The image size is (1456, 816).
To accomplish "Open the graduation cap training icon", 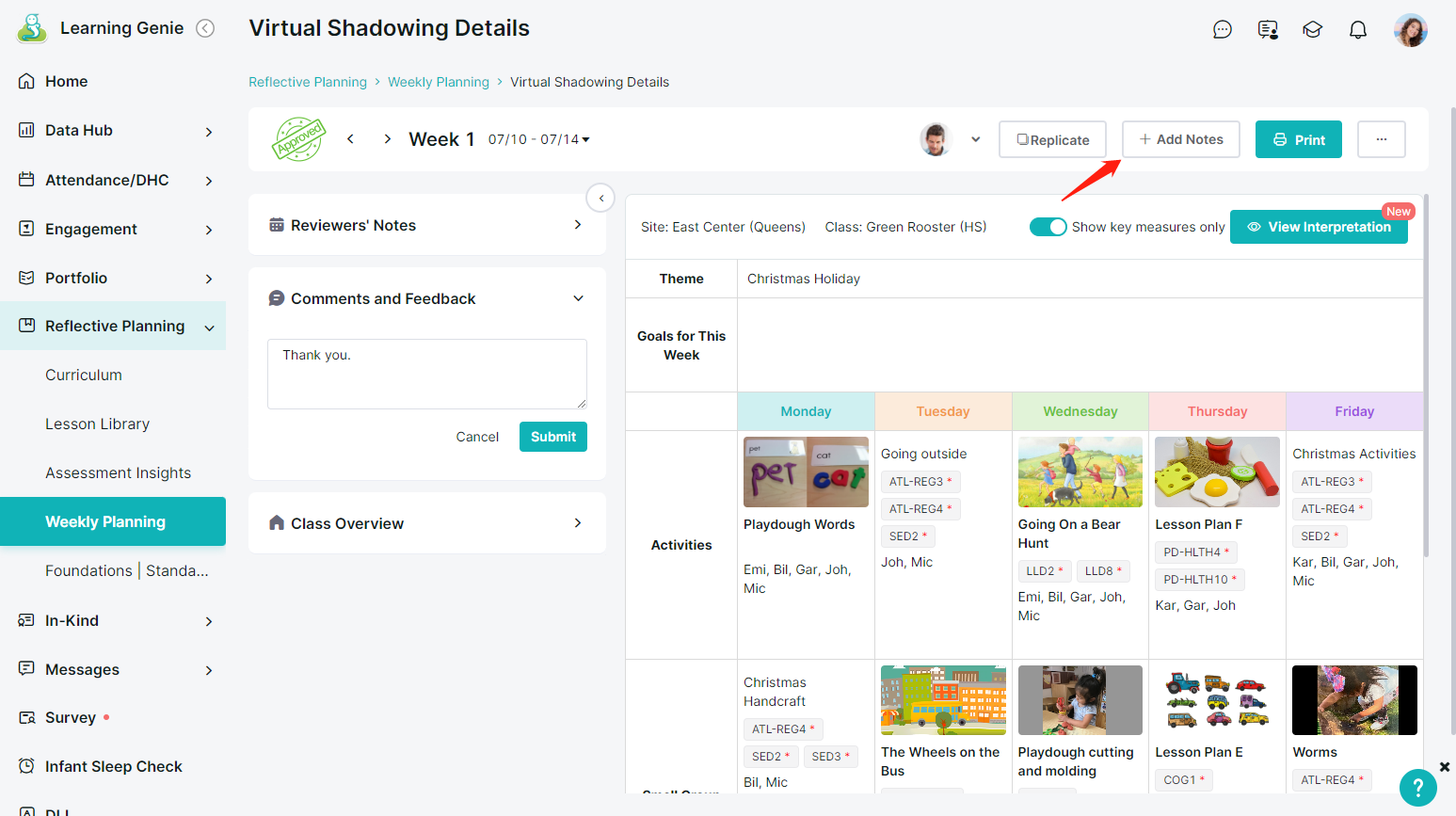I will (x=1313, y=30).
